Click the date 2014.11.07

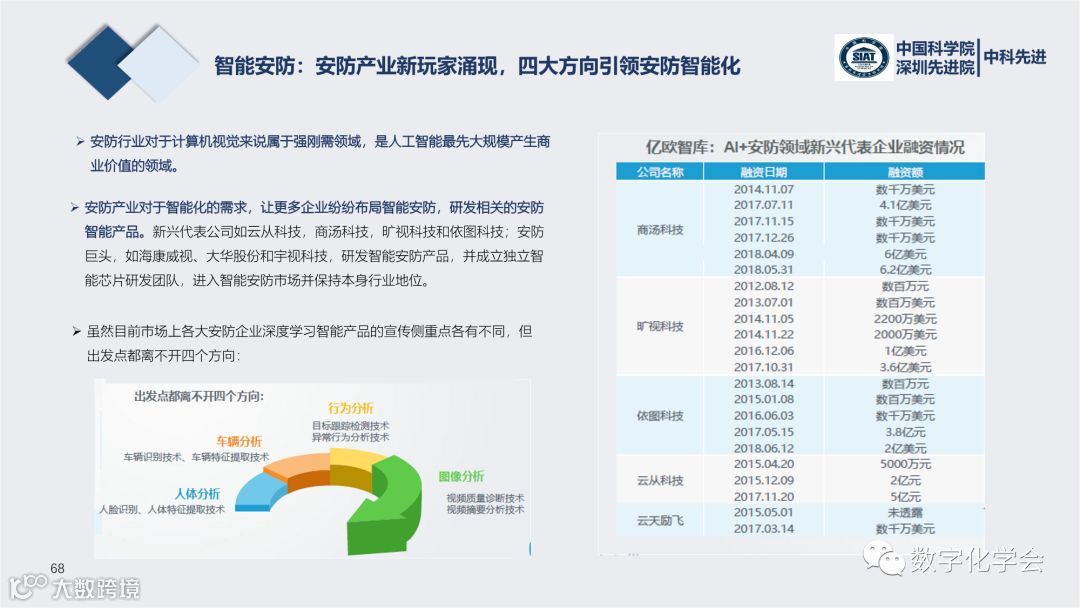click(763, 189)
